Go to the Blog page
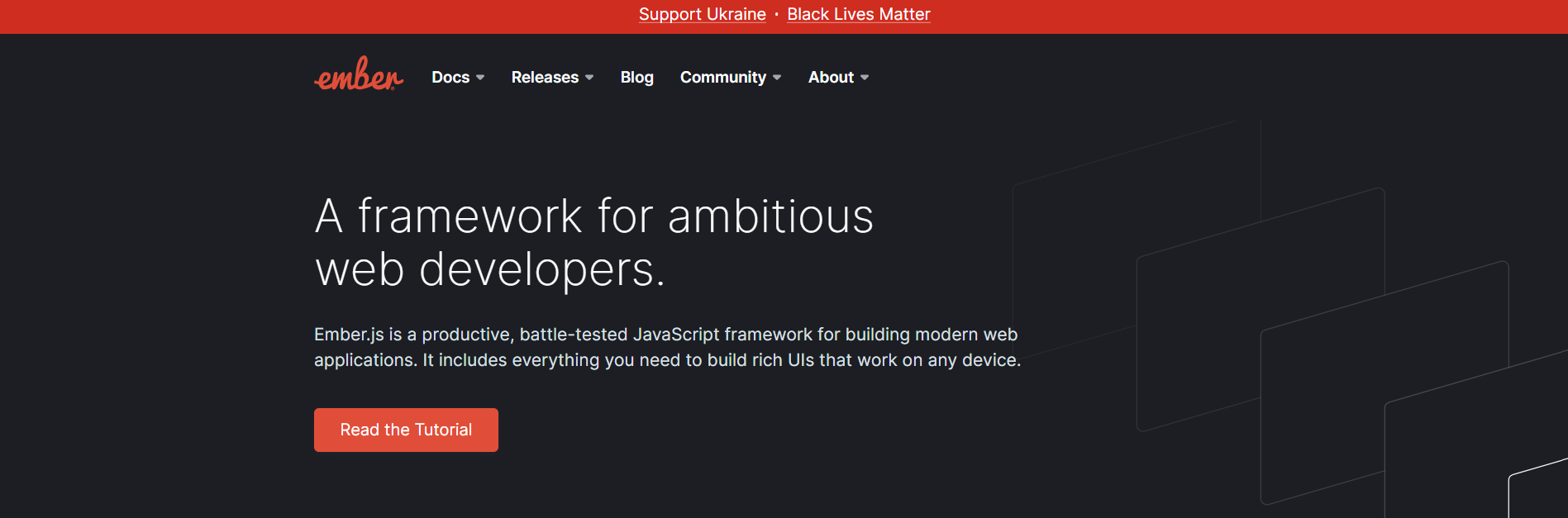1568x518 pixels. [637, 77]
